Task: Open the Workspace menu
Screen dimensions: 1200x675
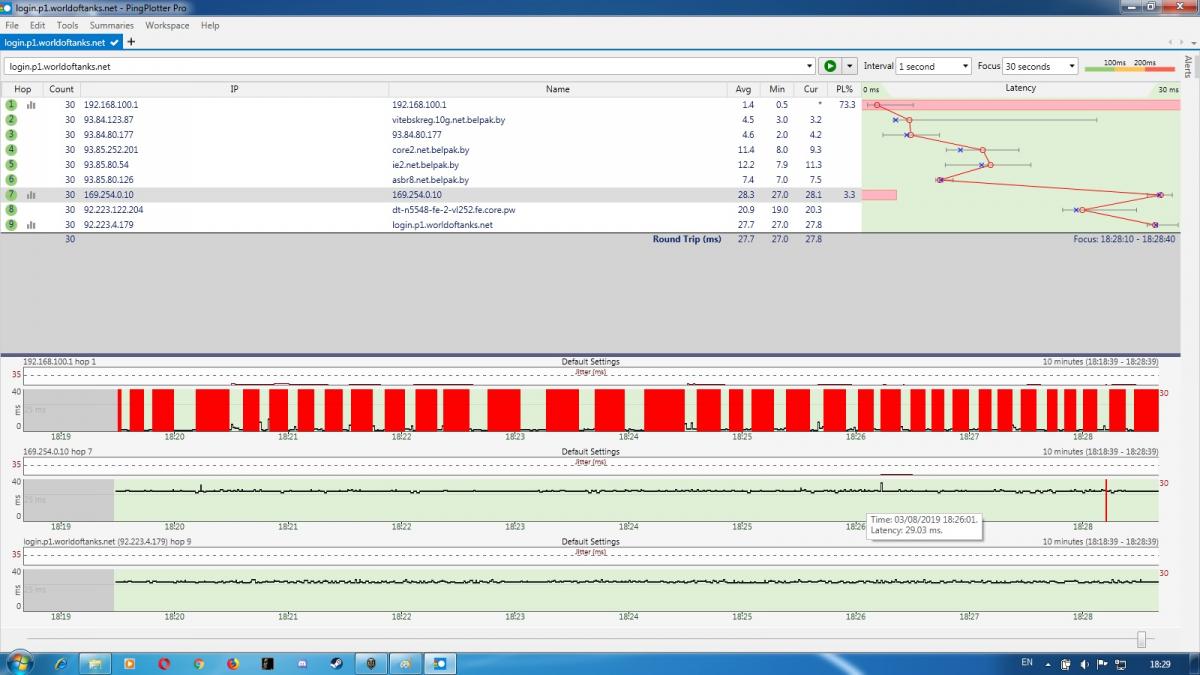Action: click(167, 25)
